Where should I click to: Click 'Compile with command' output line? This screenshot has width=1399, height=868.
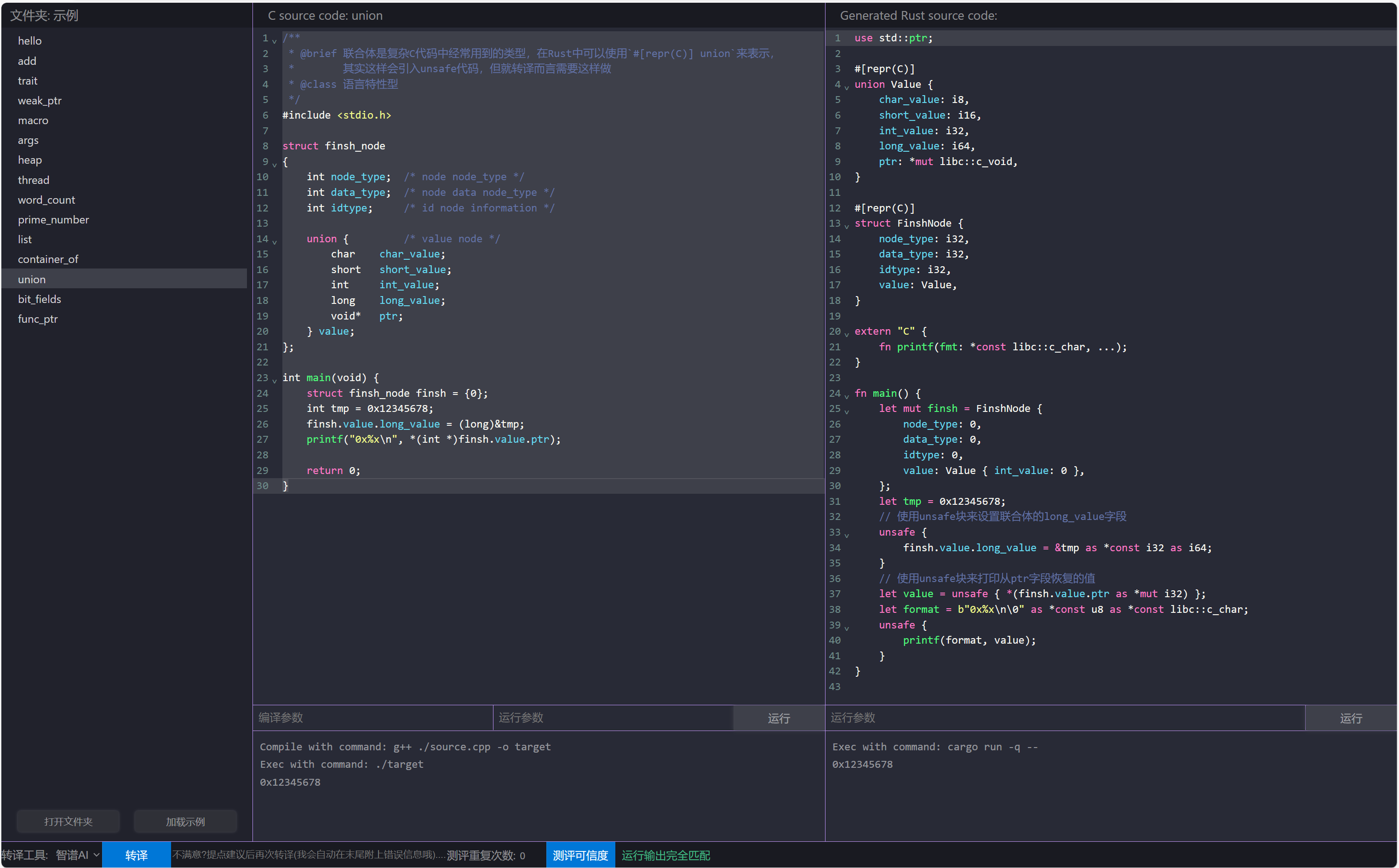coord(405,746)
